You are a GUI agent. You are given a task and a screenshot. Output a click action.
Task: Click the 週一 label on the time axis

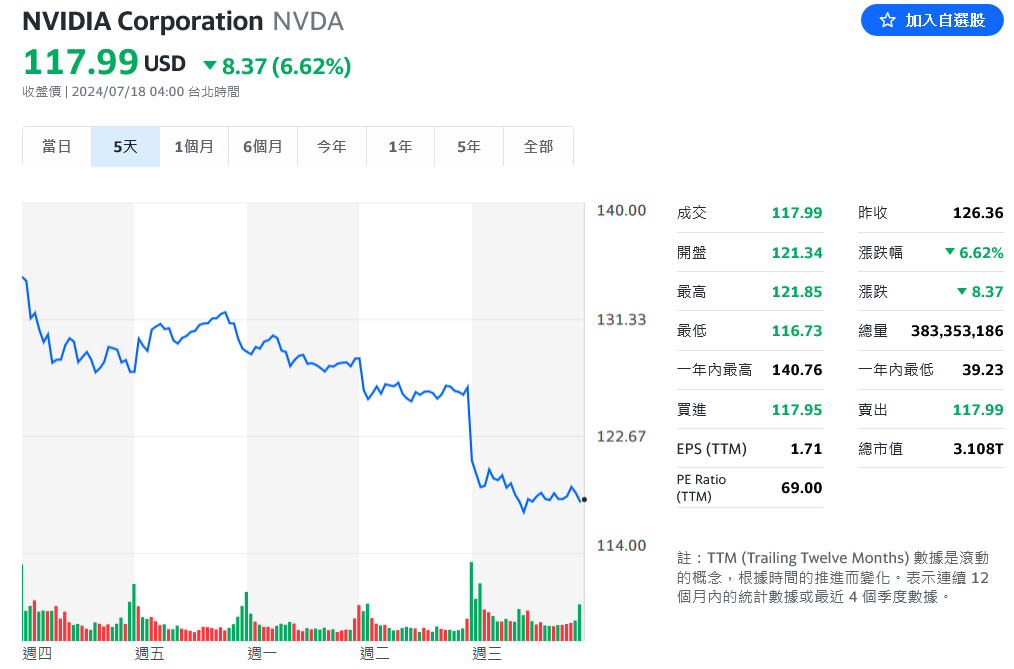(262, 654)
